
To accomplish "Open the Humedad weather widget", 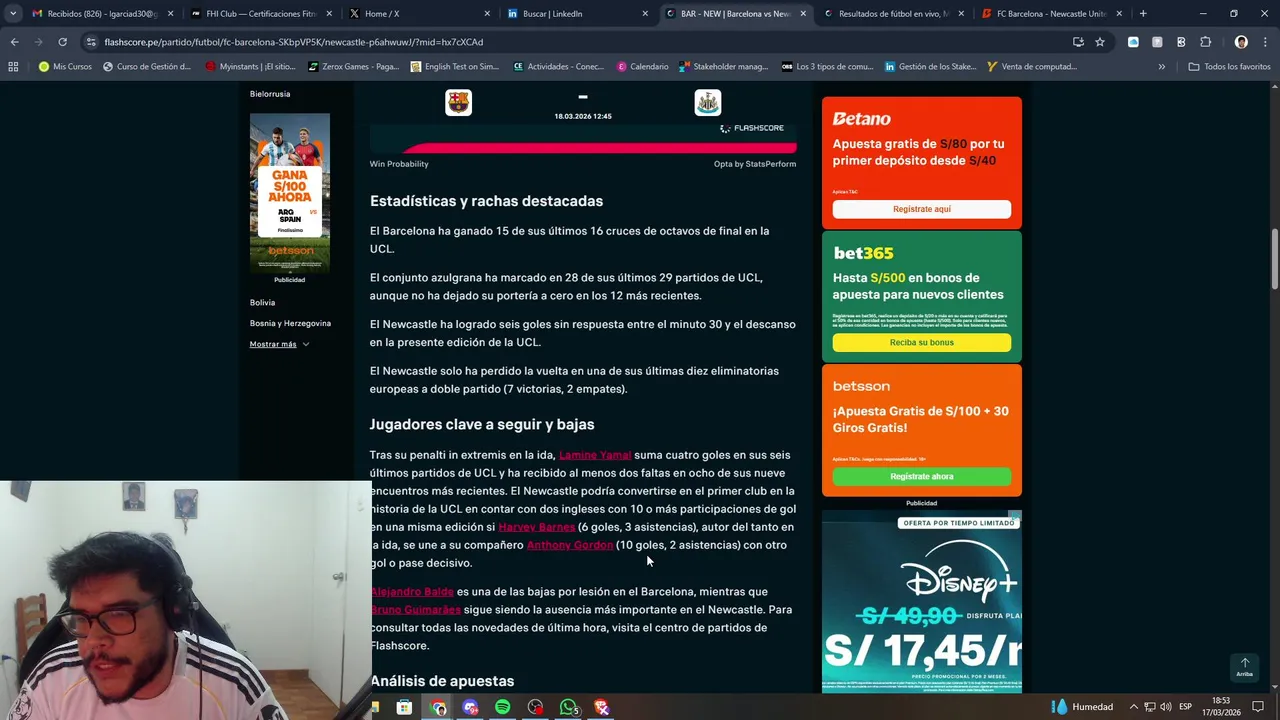I will pyautogui.click(x=1082, y=707).
